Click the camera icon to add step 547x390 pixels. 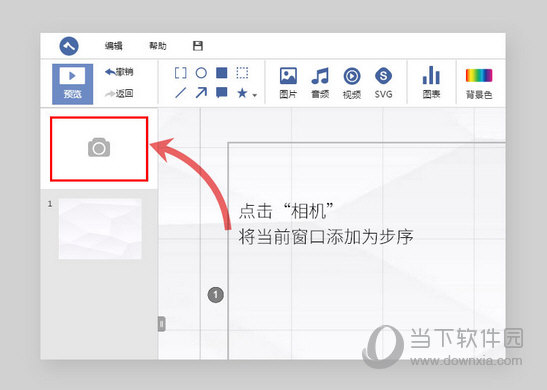click(99, 148)
